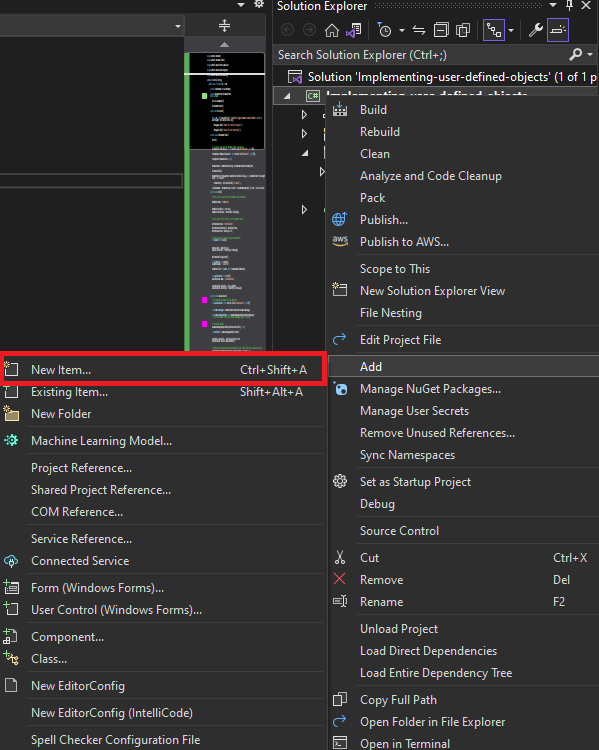The height and width of the screenshot is (750, 599).
Task: Click the Existing Item icon in Add submenu
Action: coord(11,392)
